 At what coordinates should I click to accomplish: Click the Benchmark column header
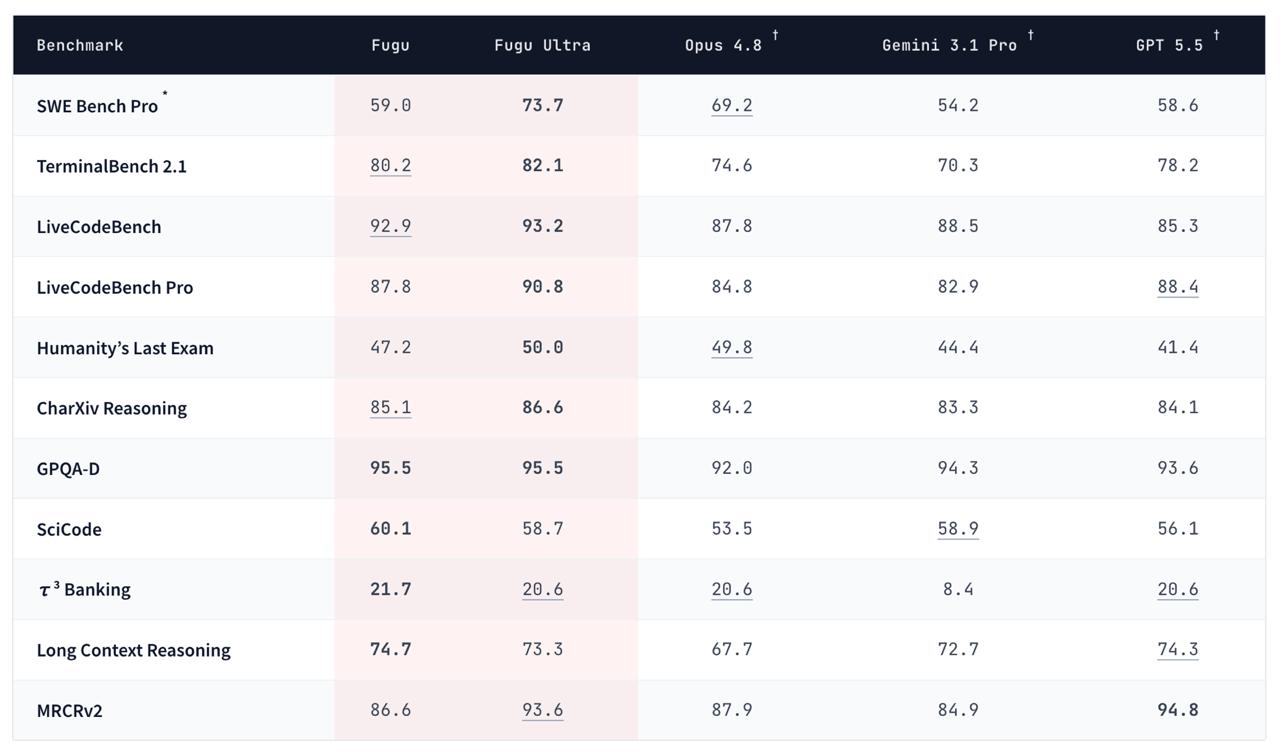tap(80, 45)
